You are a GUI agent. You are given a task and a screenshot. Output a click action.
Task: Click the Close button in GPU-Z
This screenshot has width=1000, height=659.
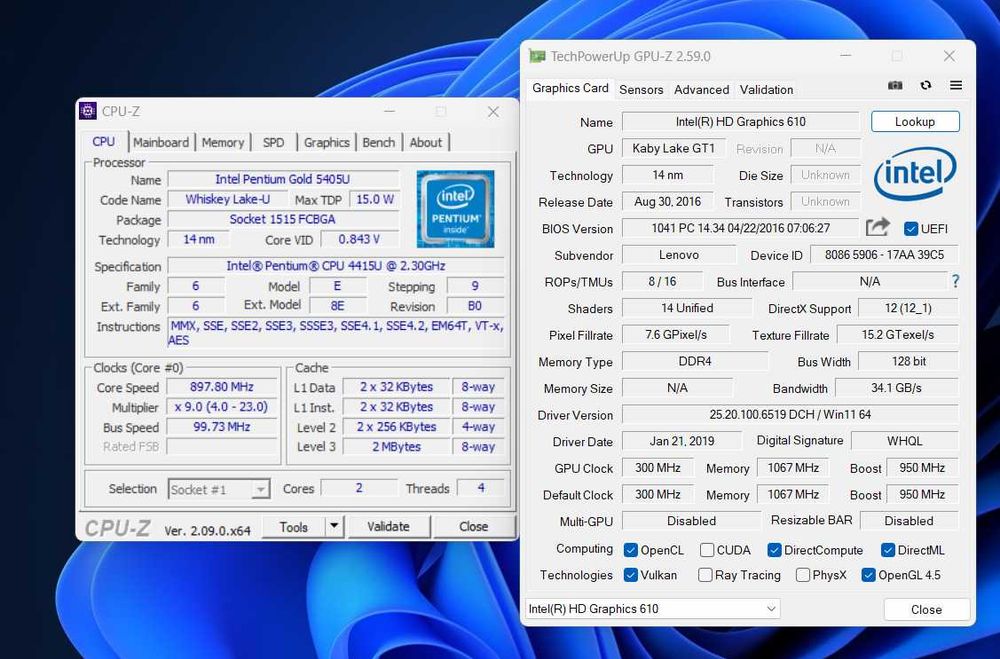926,609
